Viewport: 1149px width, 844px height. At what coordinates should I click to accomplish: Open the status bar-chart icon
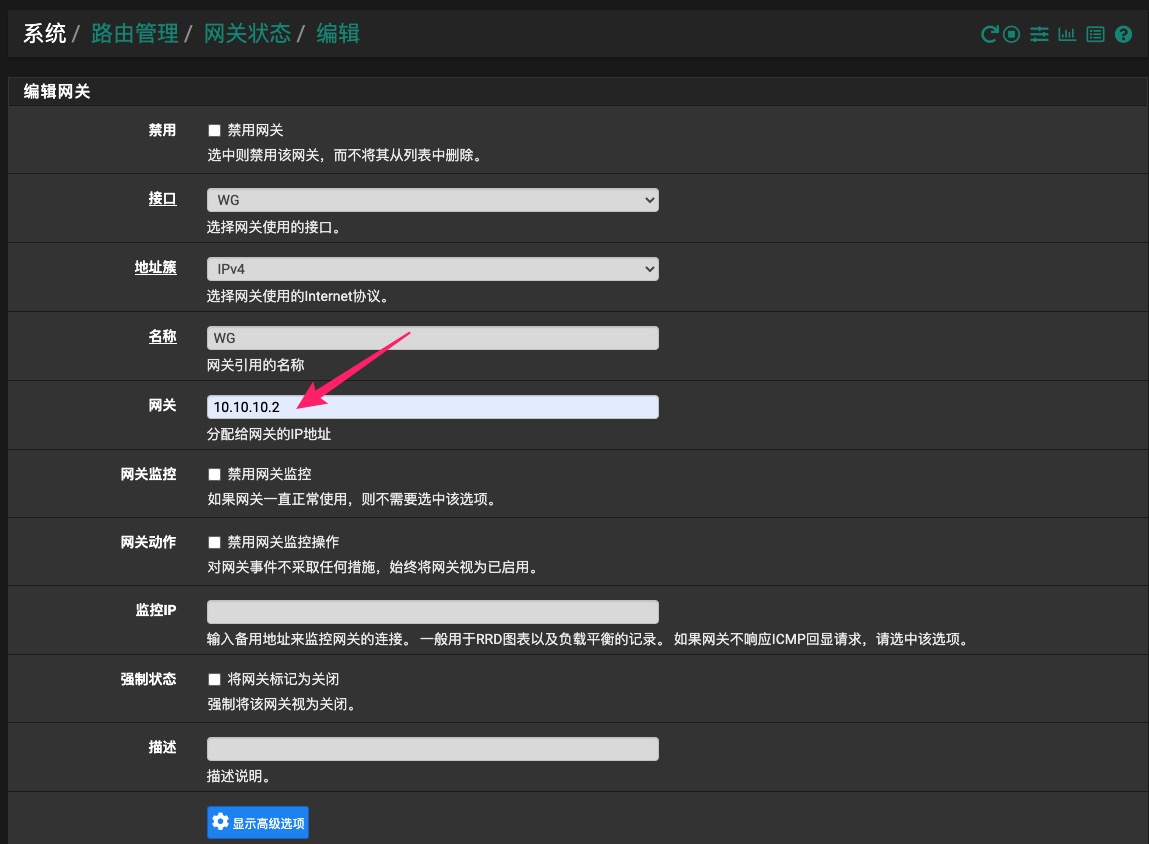point(1067,35)
